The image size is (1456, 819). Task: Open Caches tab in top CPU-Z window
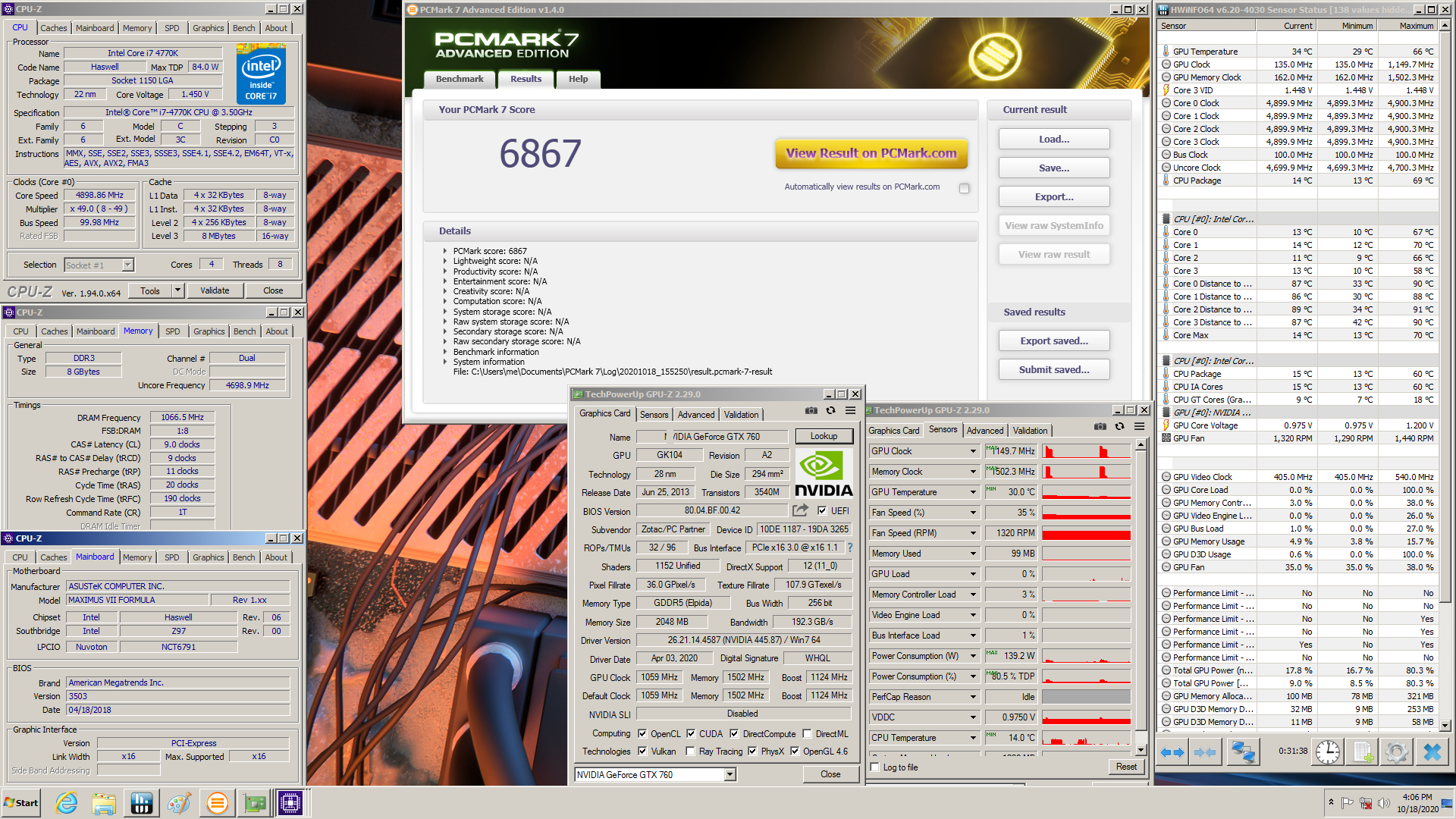point(54,28)
